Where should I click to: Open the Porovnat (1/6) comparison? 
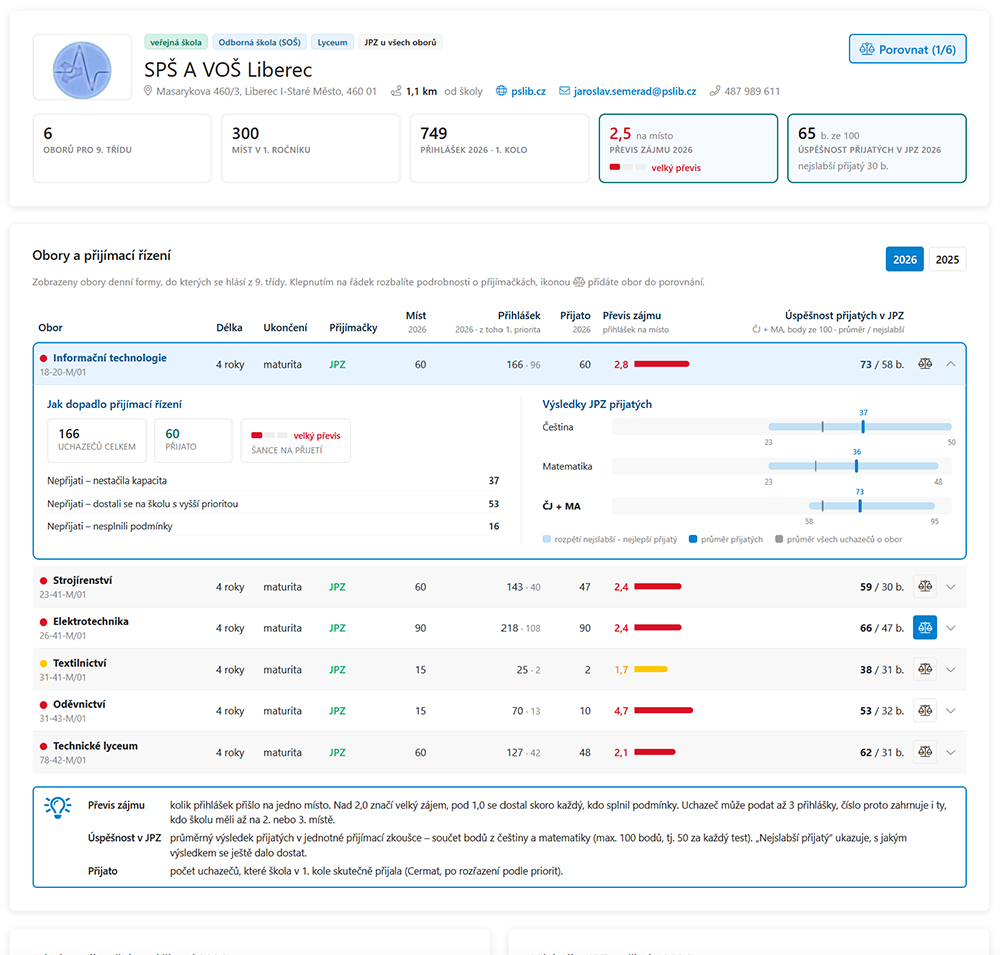(x=908, y=49)
